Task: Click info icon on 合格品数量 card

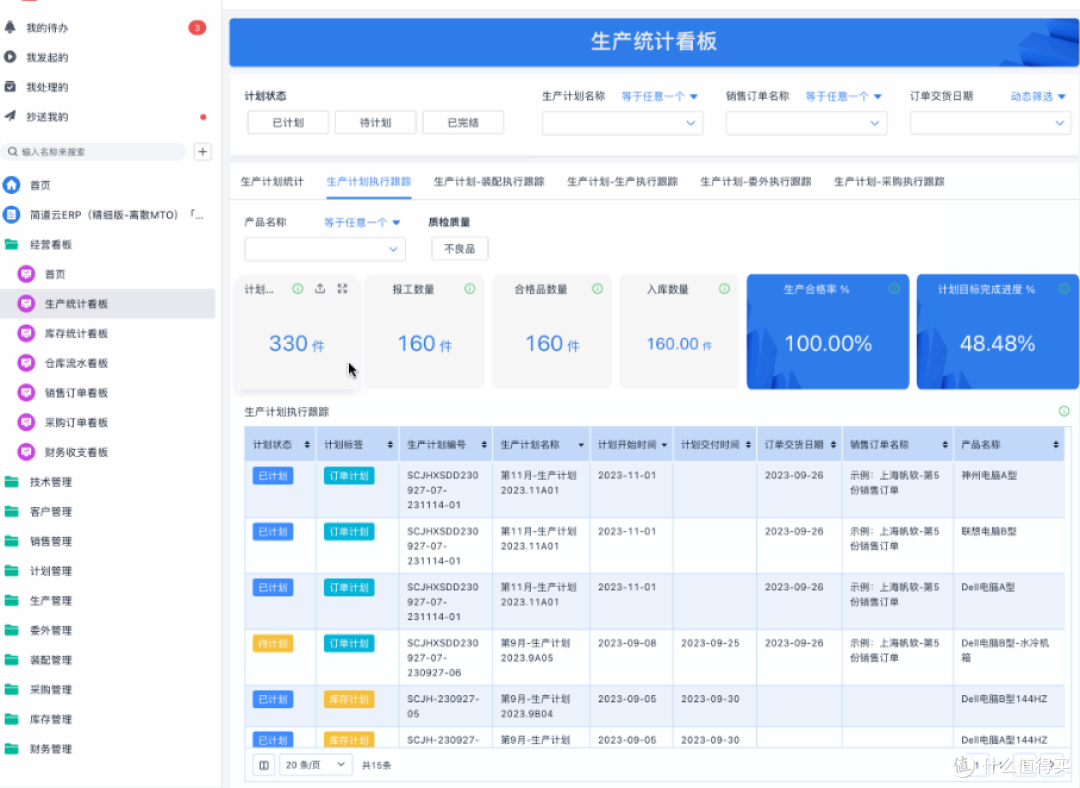Action: [x=597, y=289]
